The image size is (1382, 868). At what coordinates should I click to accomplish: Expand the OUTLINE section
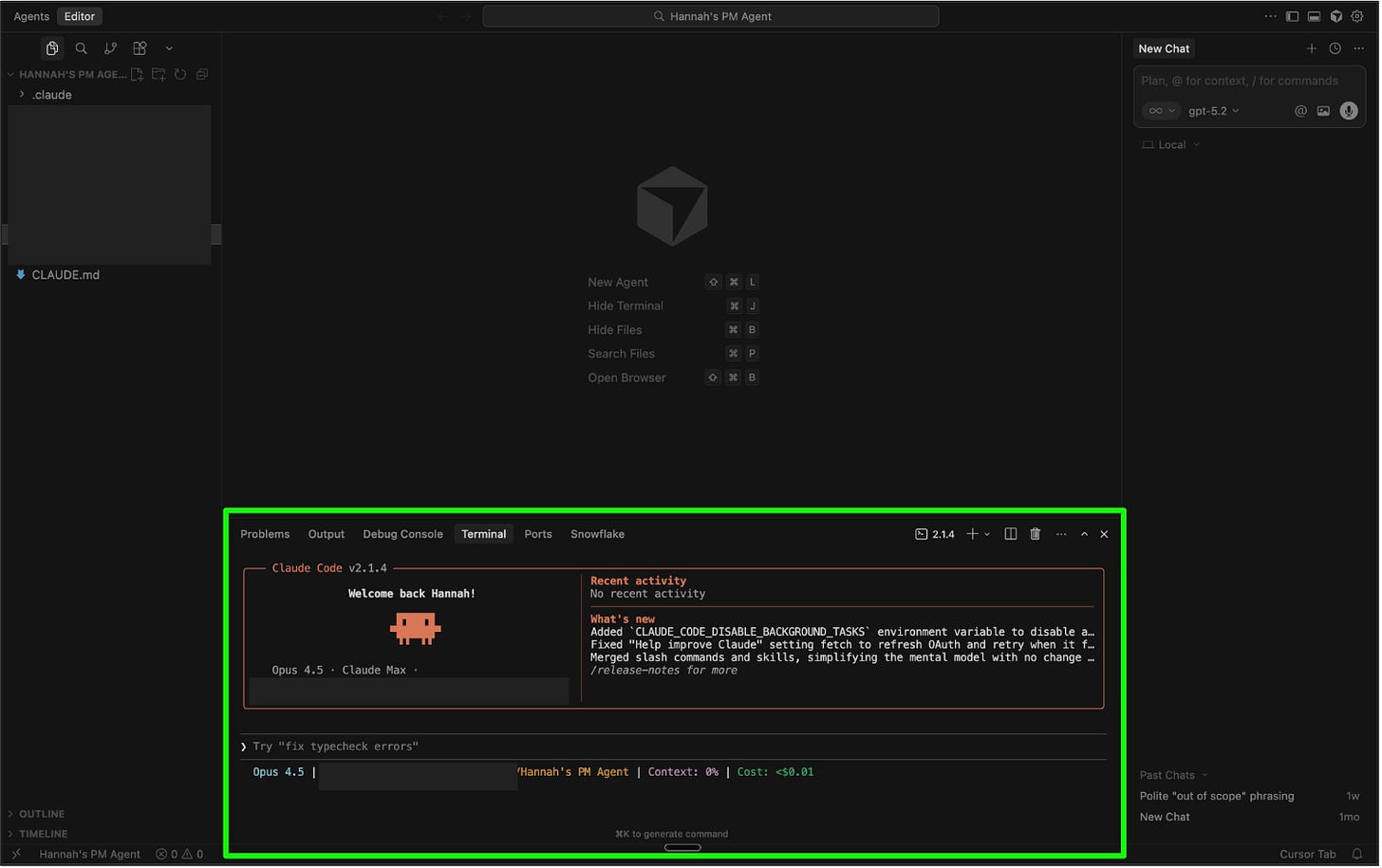pos(42,814)
